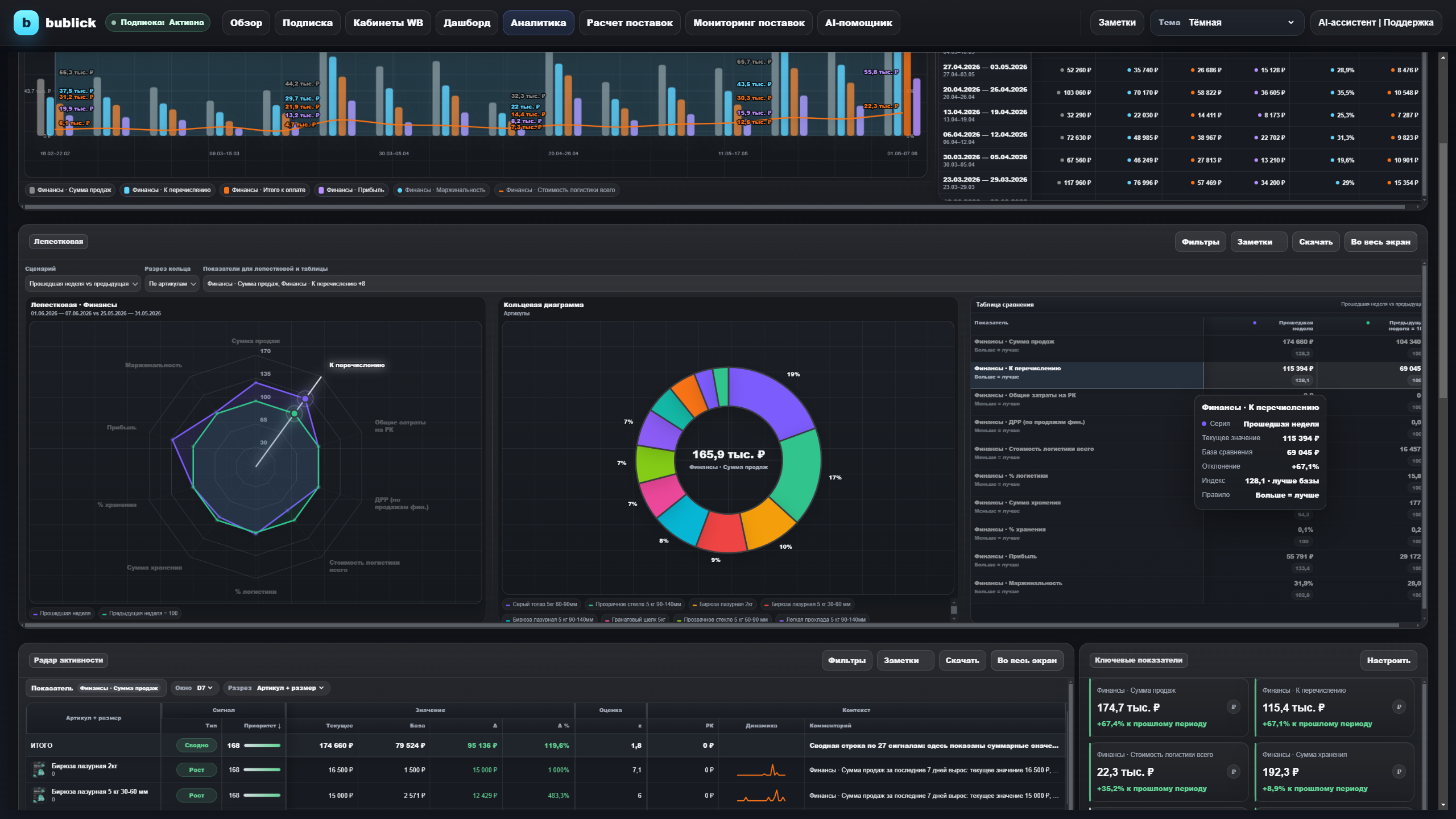Click Во весь экран in Лепестковая panel
The image size is (1456, 819).
pyautogui.click(x=1380, y=242)
